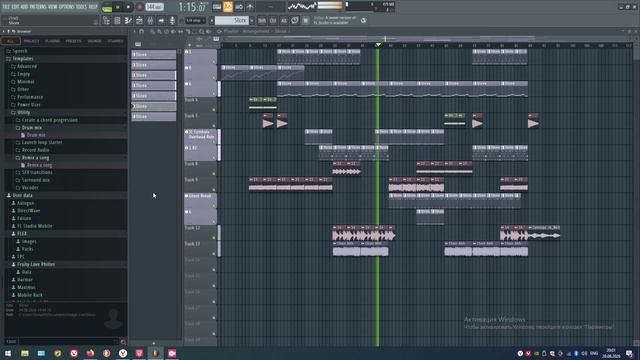Select the PROJECT browser tab
The height and width of the screenshot is (360, 640).
[31, 41]
